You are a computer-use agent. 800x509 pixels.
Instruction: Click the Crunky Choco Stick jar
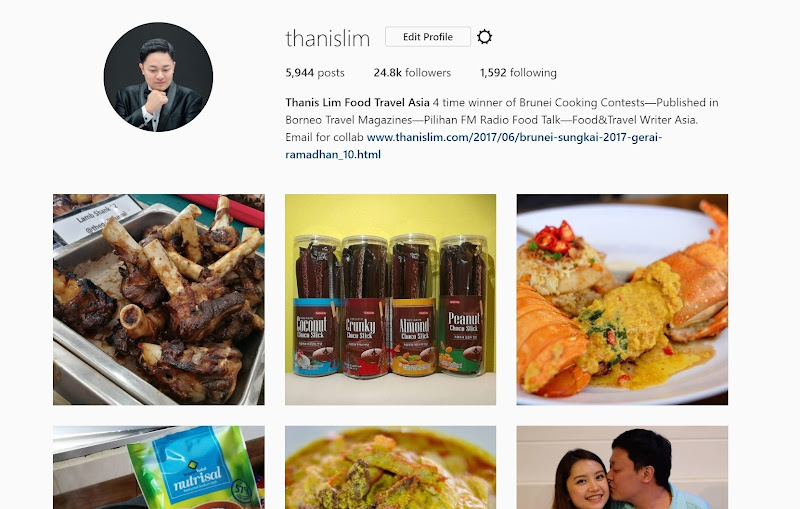(364, 306)
